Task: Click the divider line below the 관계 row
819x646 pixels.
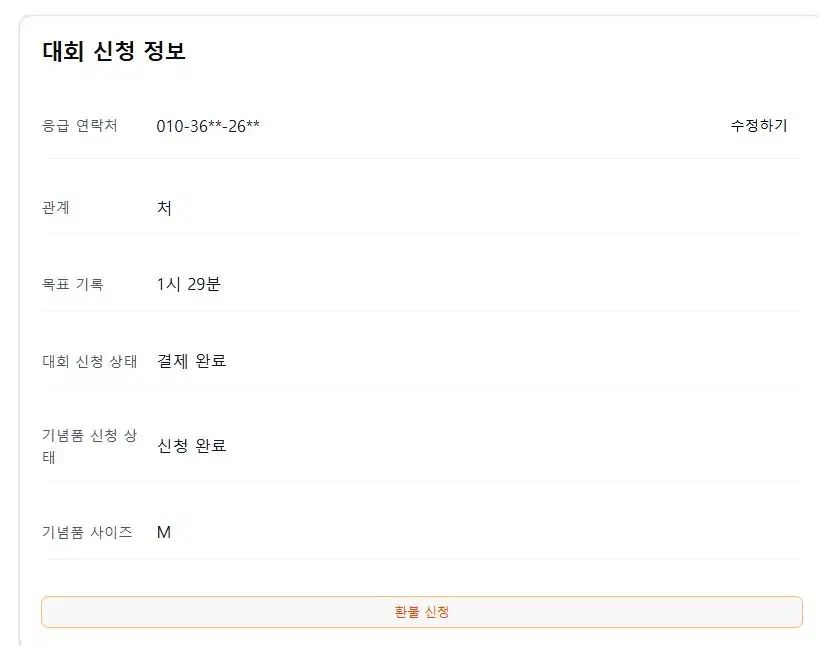Action: click(421, 234)
